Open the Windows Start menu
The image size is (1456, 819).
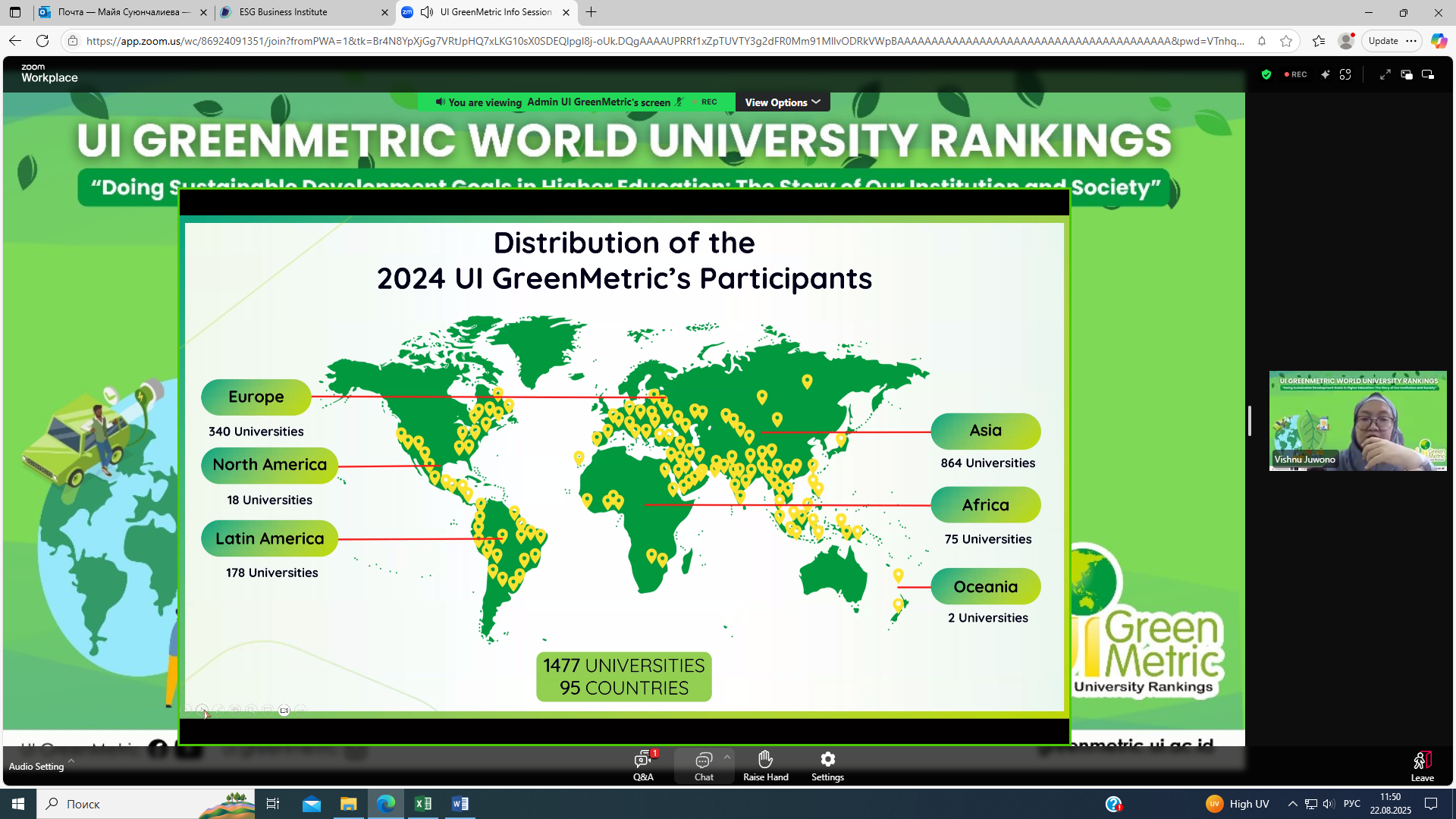point(18,804)
